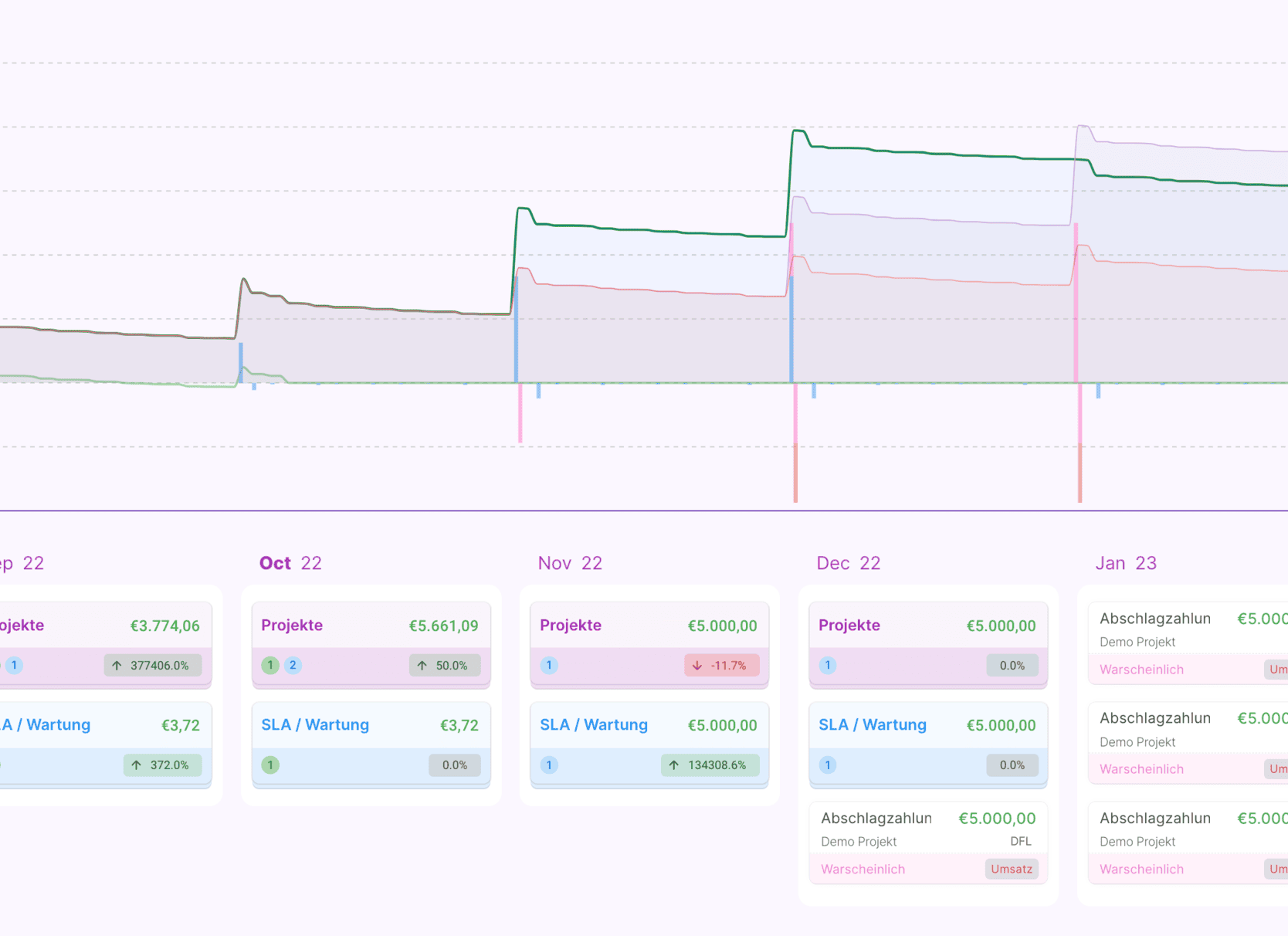The height and width of the screenshot is (936, 1288).
Task: Click the tall pink bar below November's chart start
Action: coord(520,412)
